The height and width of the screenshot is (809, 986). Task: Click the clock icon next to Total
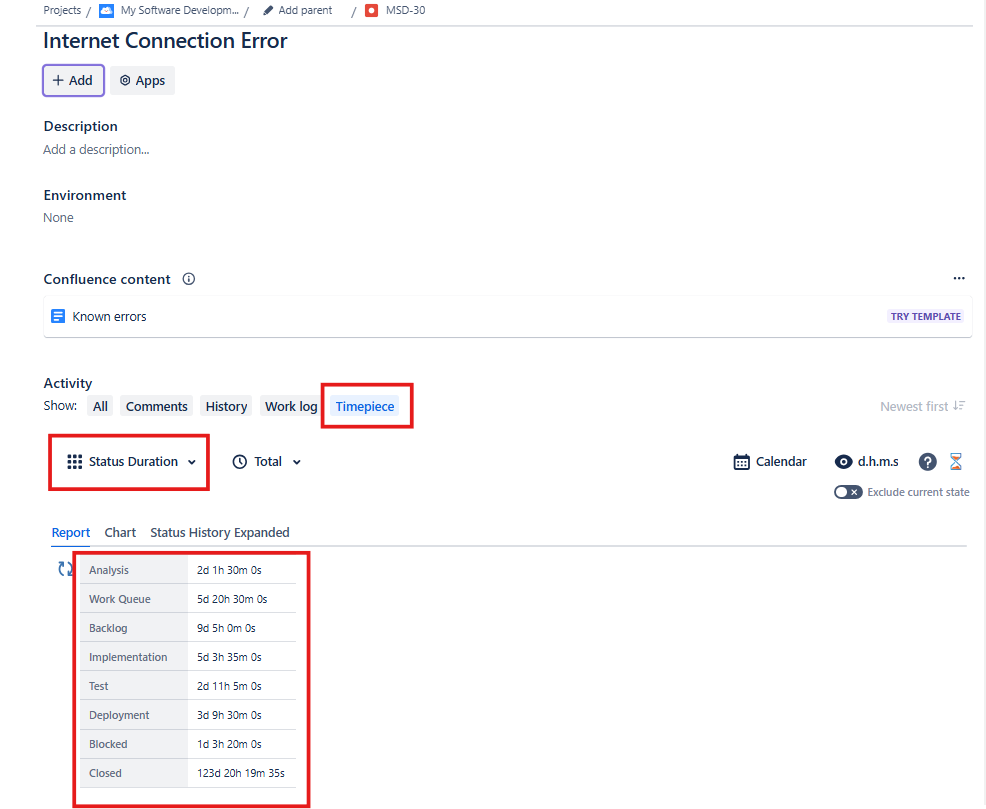(x=238, y=461)
